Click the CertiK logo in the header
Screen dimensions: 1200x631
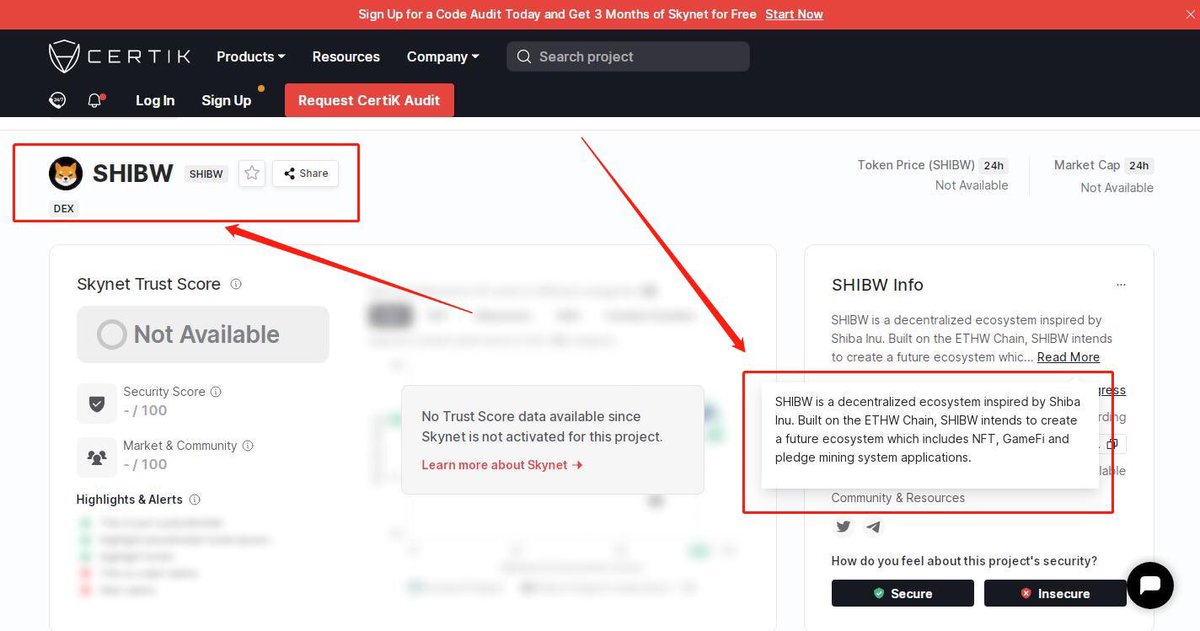(x=119, y=57)
